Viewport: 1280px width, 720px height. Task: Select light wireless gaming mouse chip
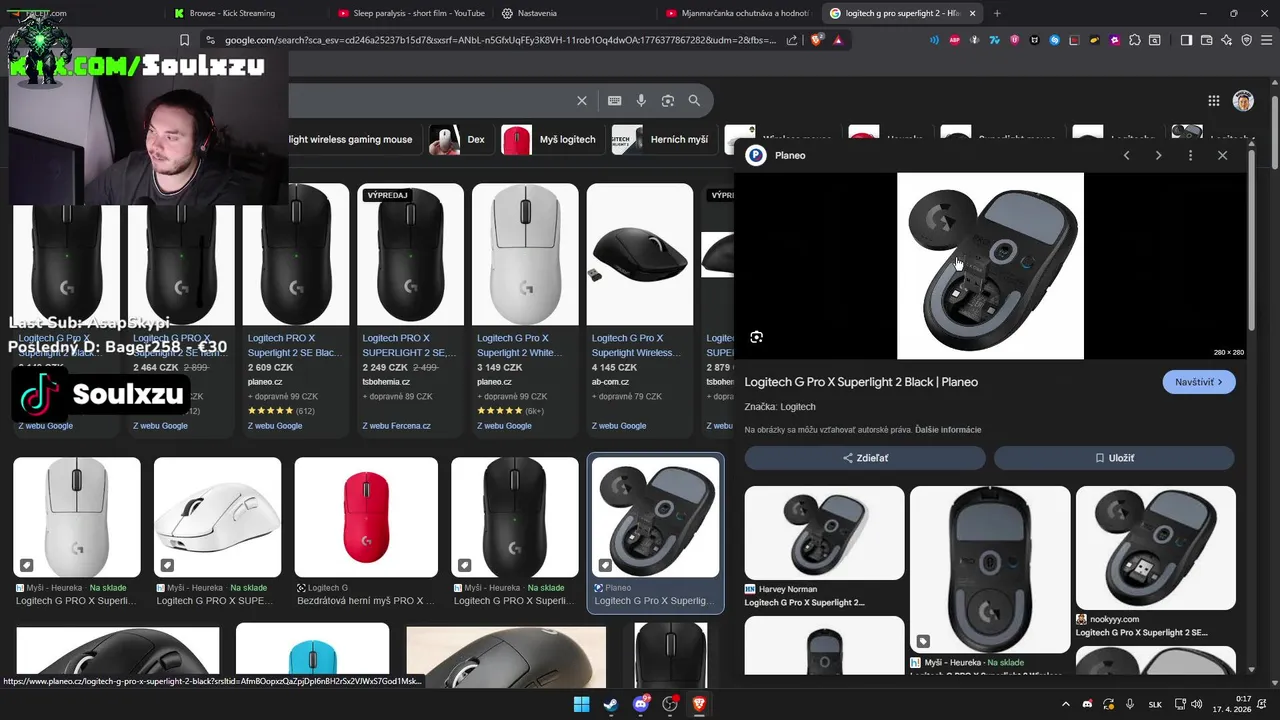tap(350, 140)
